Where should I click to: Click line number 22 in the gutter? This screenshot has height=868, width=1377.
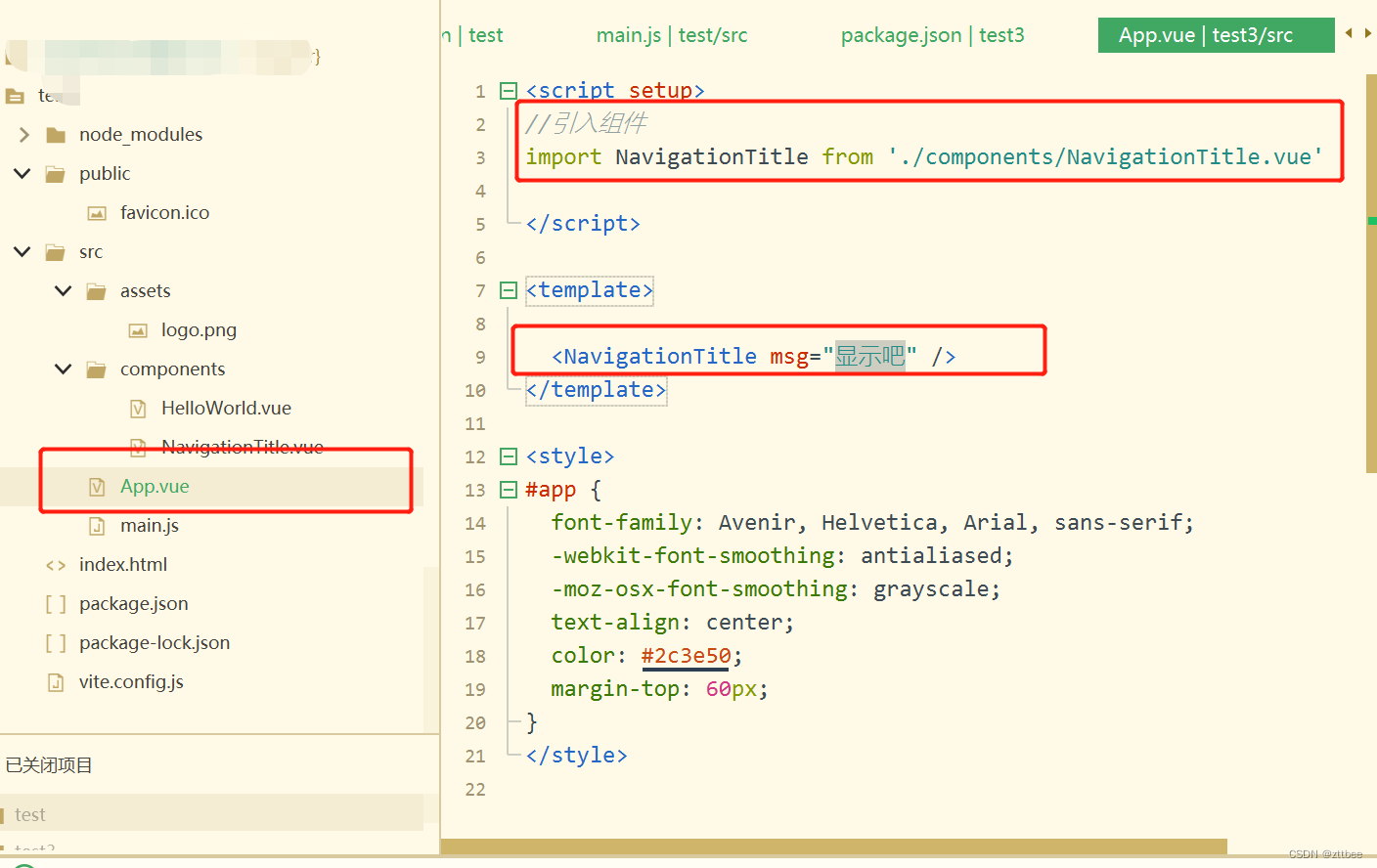[475, 789]
